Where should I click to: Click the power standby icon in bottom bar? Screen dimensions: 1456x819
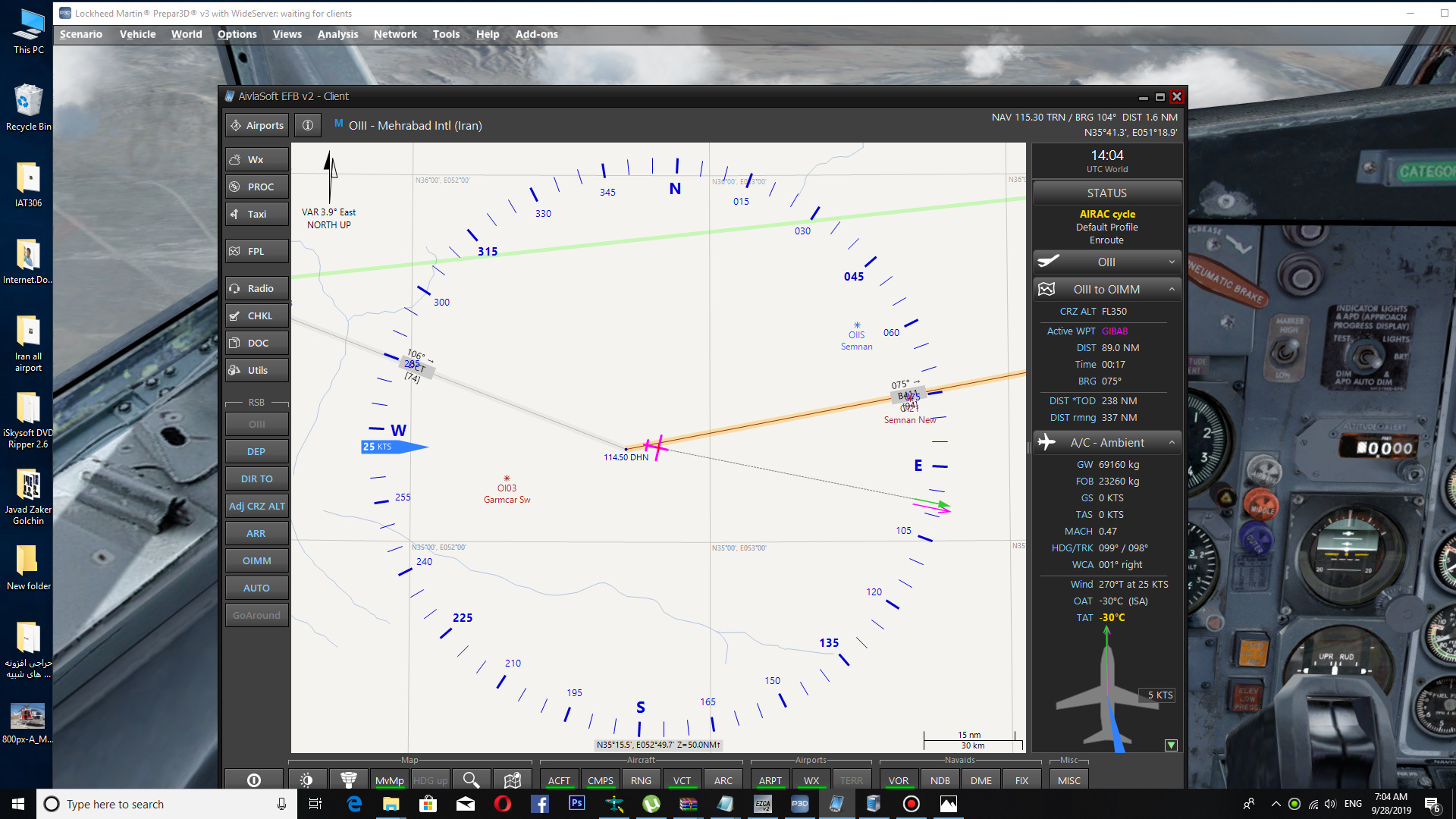[254, 780]
